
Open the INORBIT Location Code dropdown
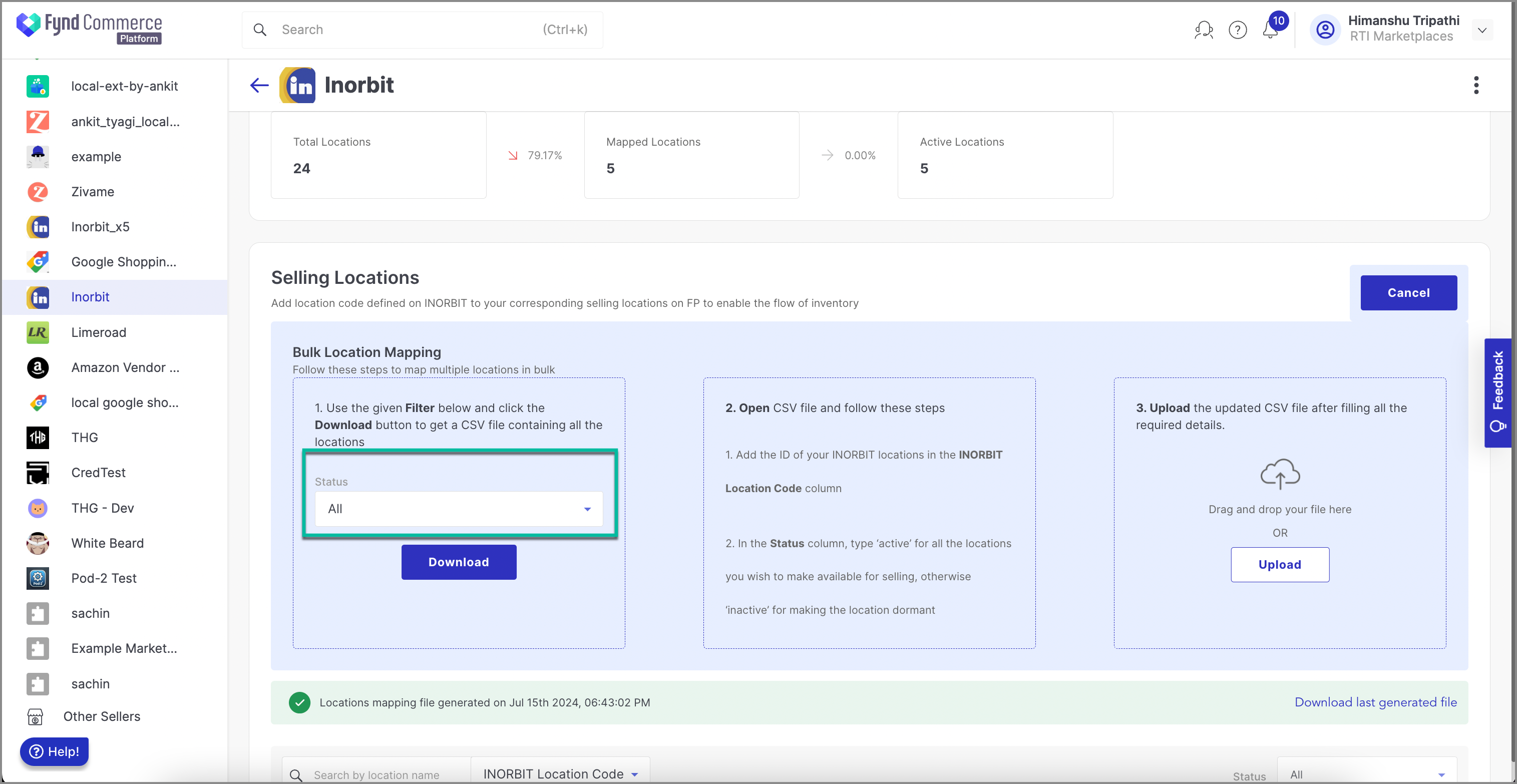coord(560,773)
